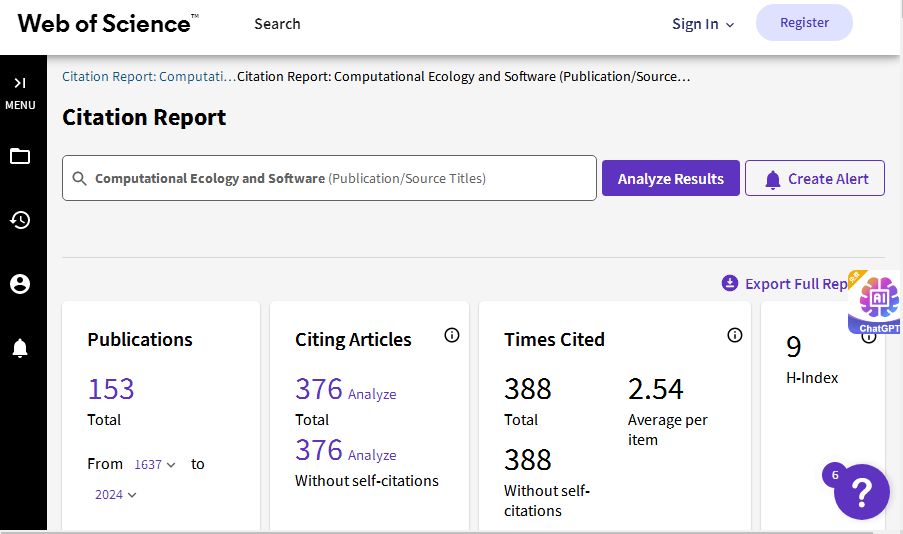The image size is (903, 534).
Task: Open the Sign In dropdown
Action: (703, 24)
